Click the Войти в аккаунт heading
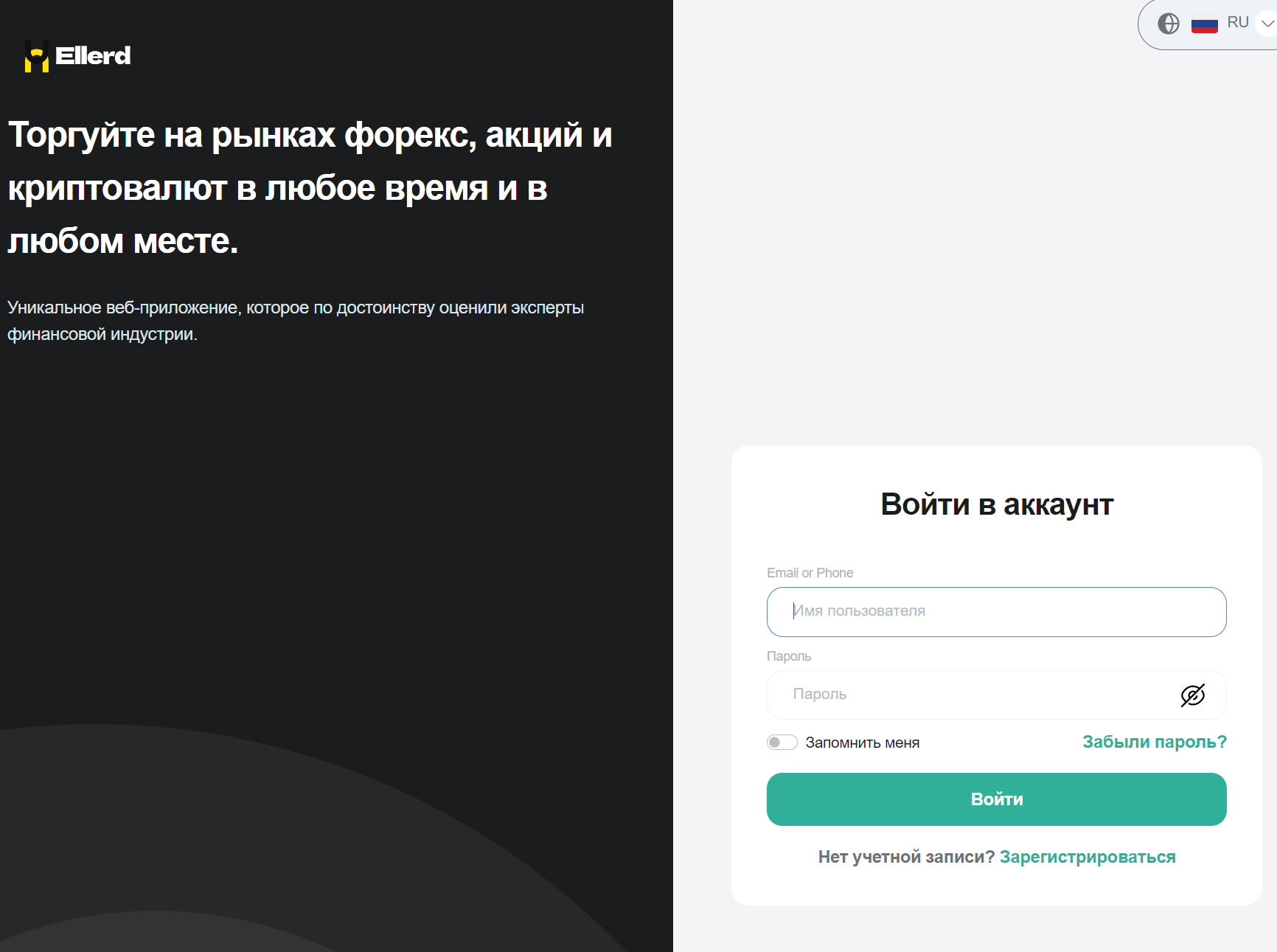This screenshot has width=1277, height=952. 996,505
